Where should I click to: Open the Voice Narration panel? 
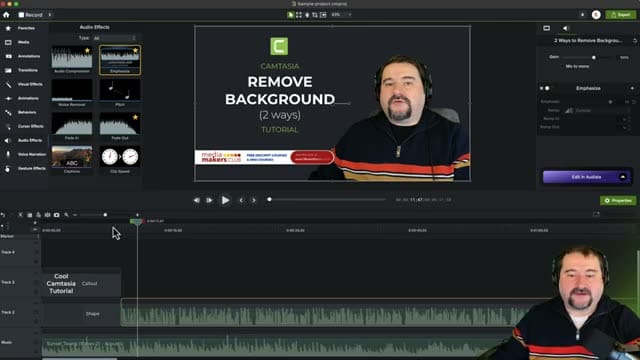(x=24, y=154)
